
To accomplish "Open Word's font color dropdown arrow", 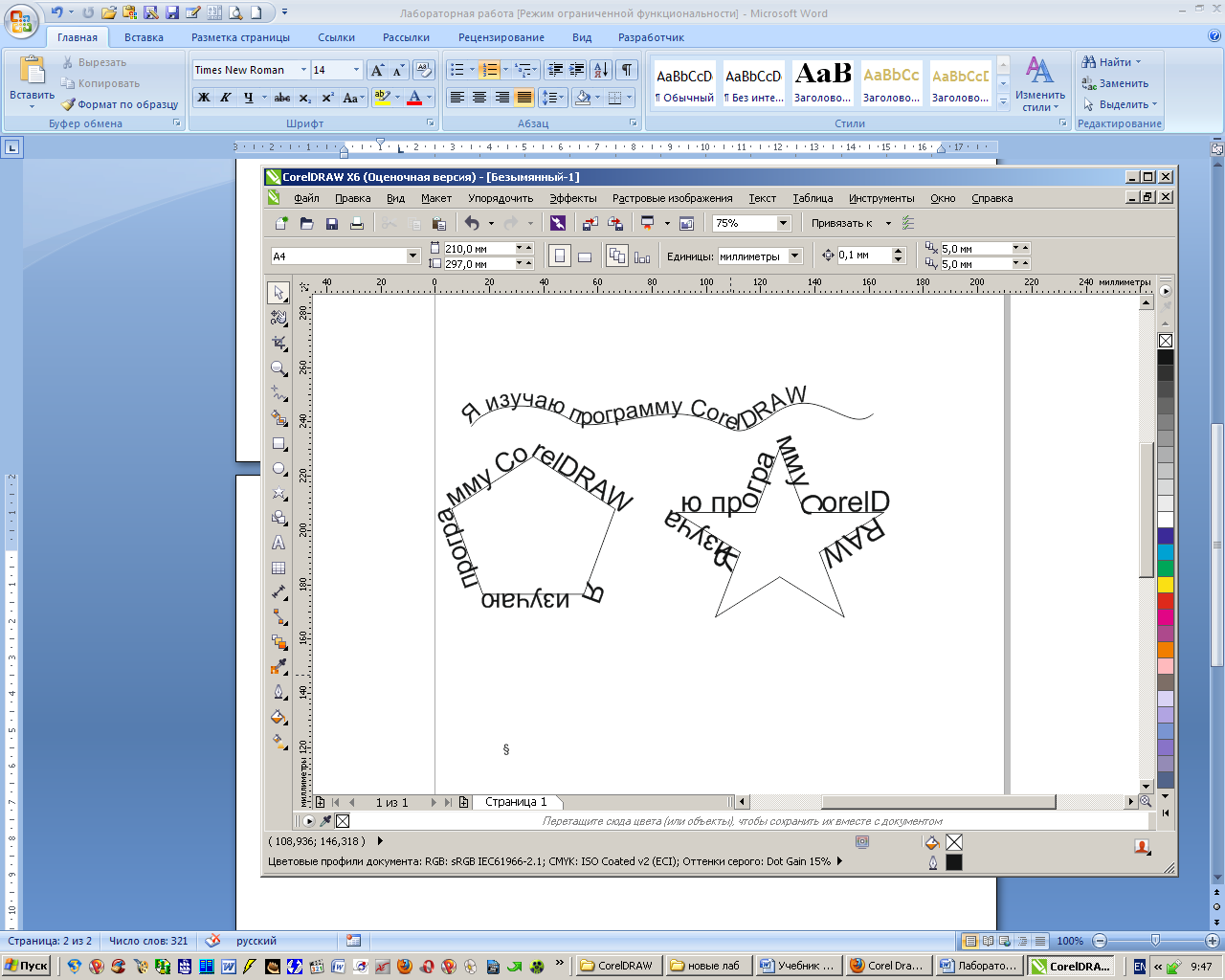I will [x=430, y=98].
